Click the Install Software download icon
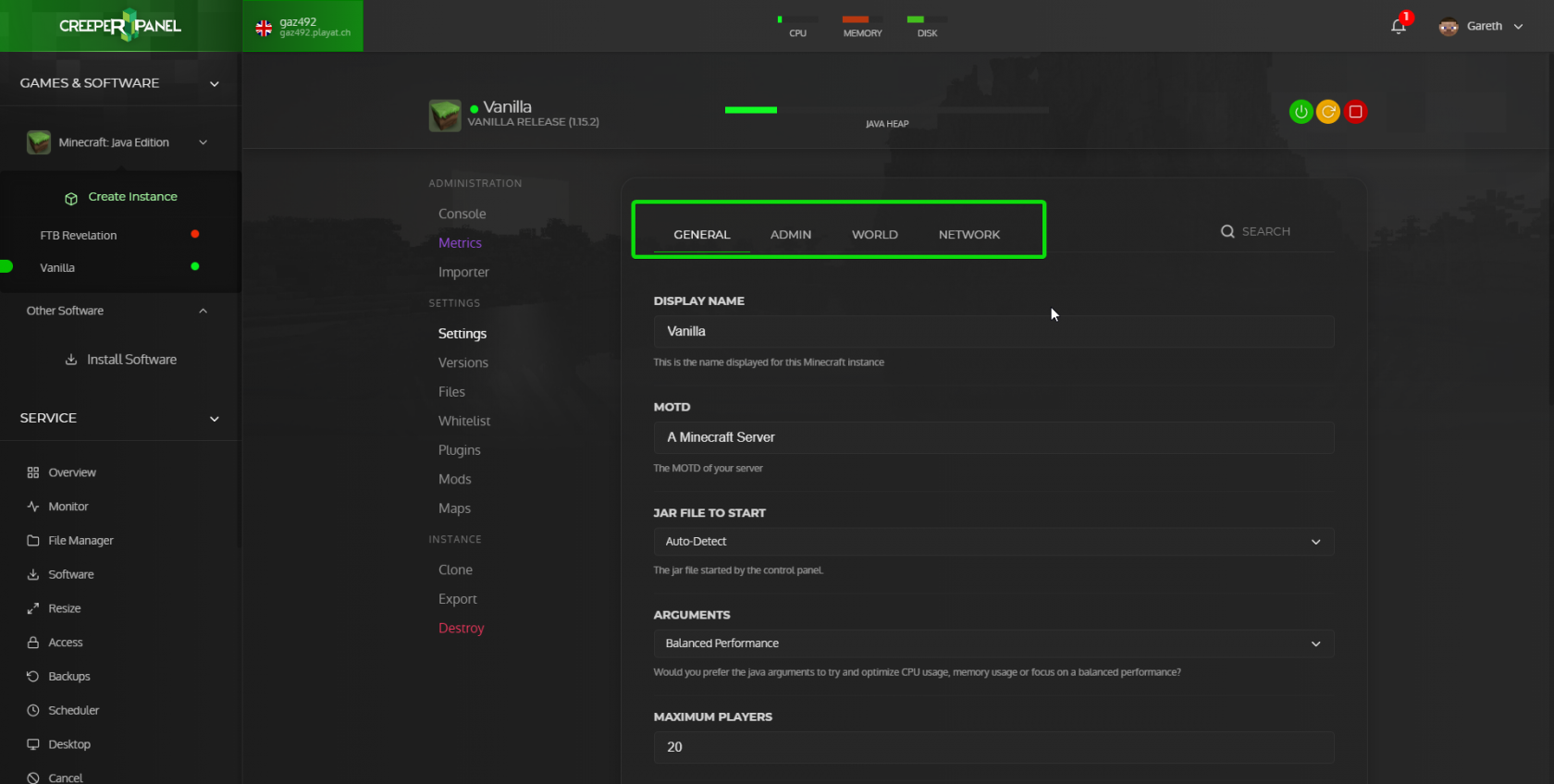Viewport: 1554px width, 784px height. click(71, 360)
